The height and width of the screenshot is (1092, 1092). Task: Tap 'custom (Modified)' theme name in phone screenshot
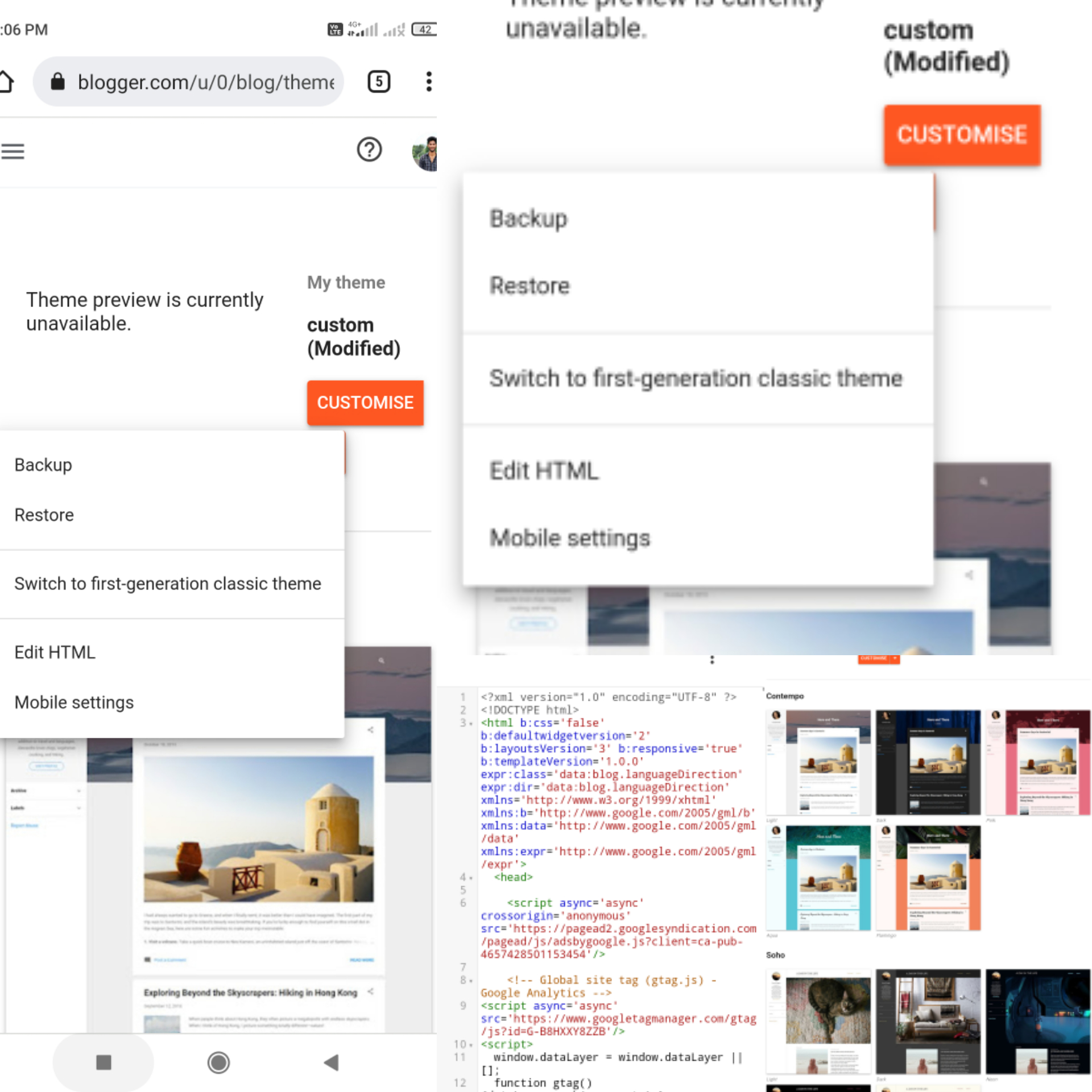(354, 337)
